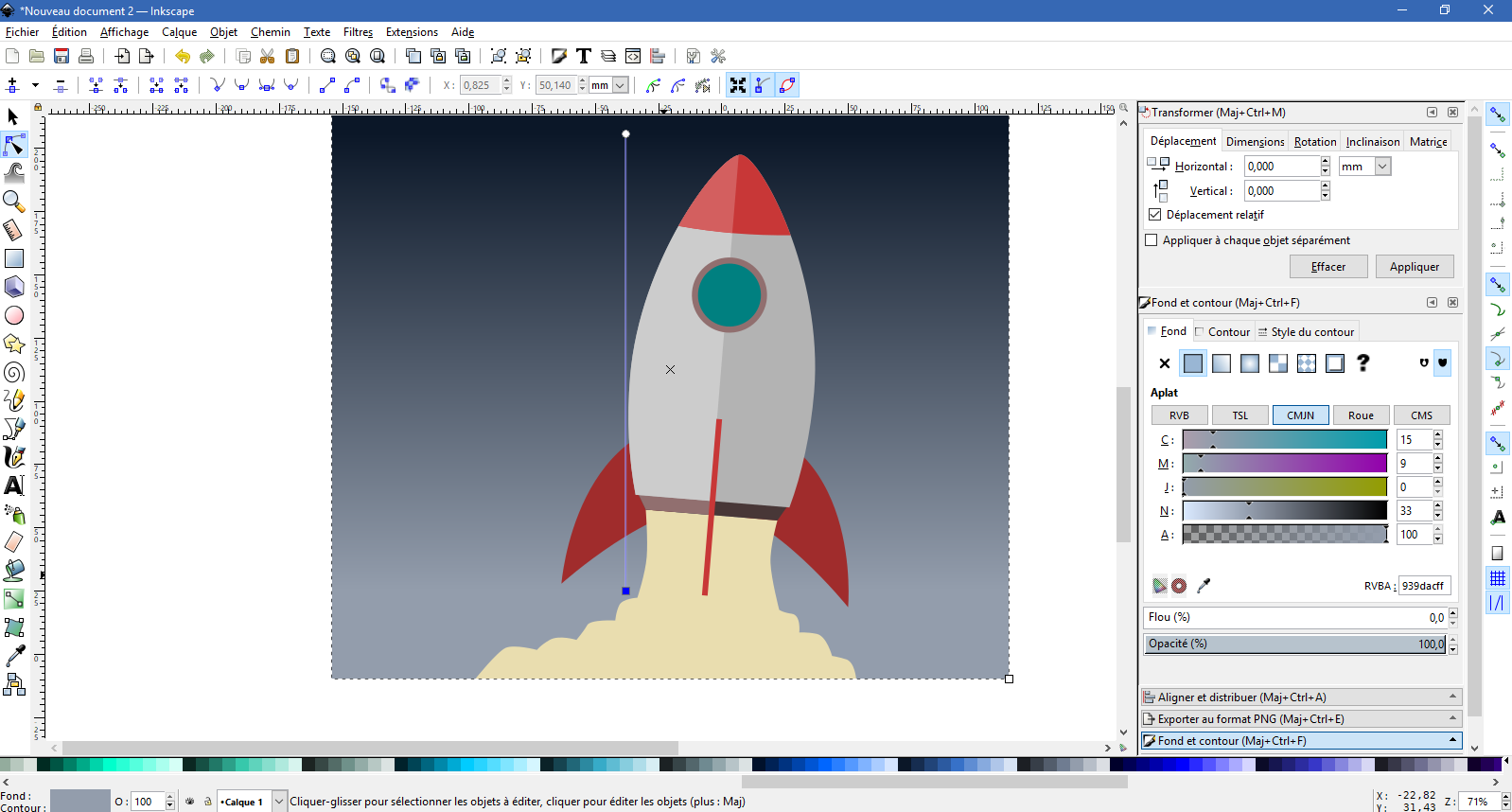
Task: Click the M magenta color slider
Action: coord(1285,464)
